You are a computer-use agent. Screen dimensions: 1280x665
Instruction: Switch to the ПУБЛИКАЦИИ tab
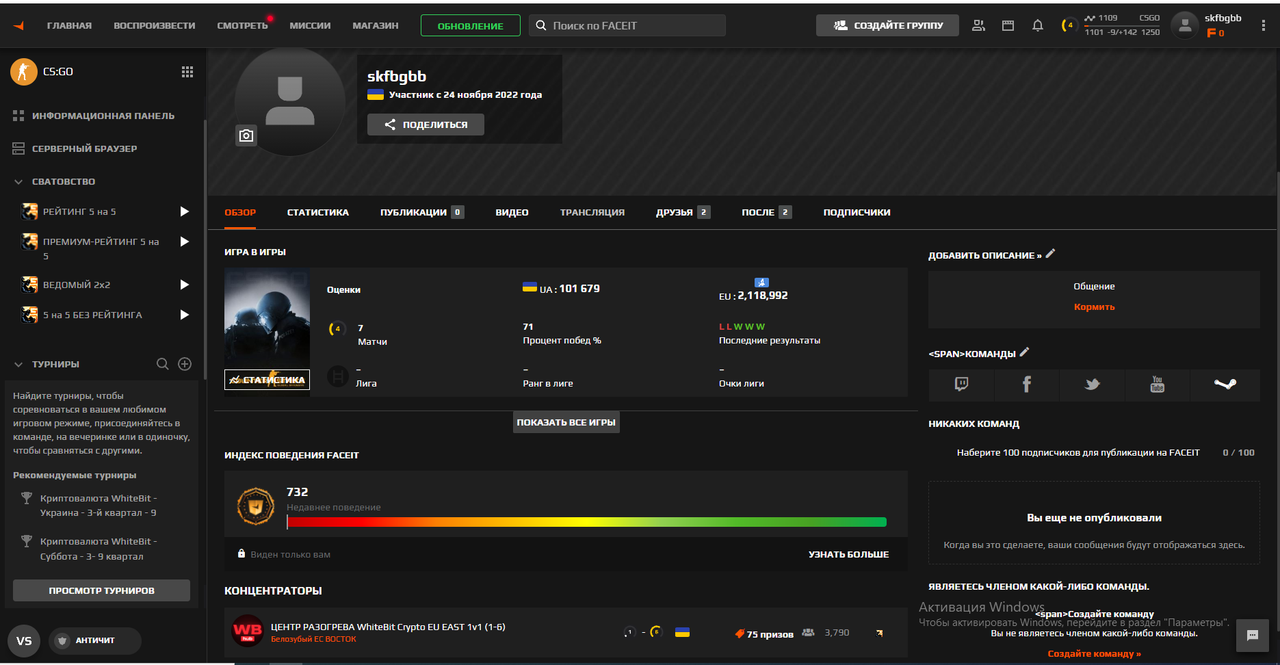tap(421, 212)
